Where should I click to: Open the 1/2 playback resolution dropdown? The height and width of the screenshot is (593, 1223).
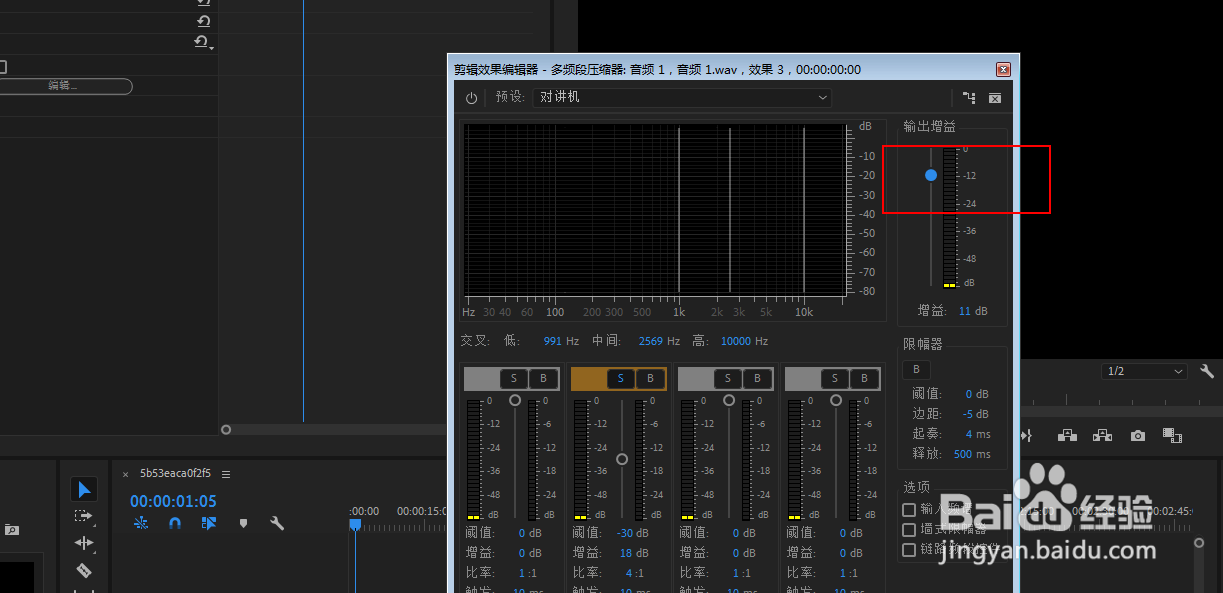click(x=1143, y=370)
